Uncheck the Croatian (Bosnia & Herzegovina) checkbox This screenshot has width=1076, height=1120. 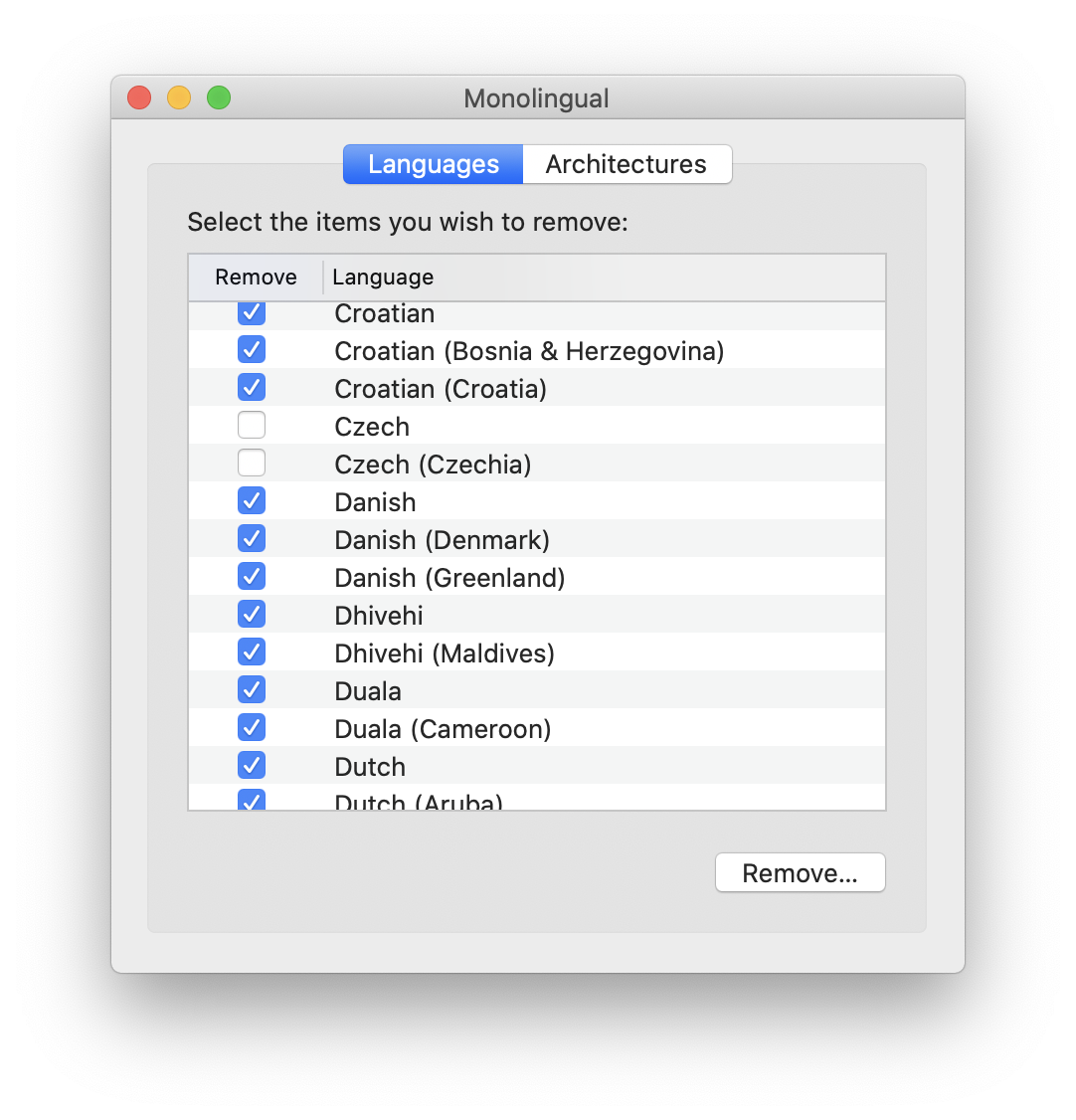(252, 350)
